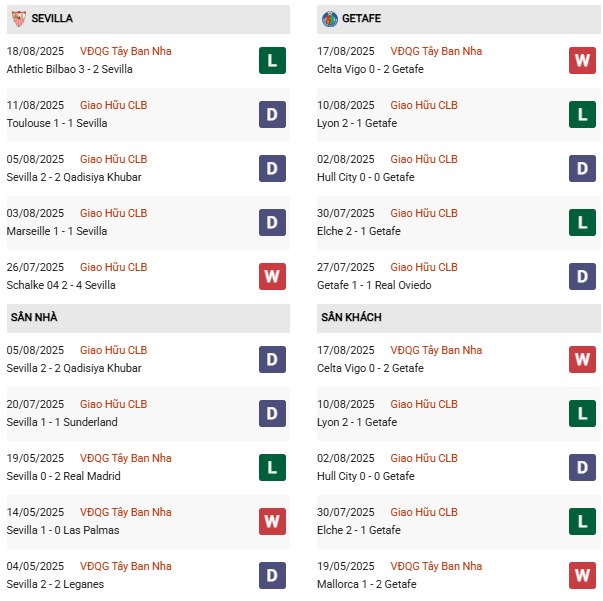
Task: Open the SEVILLA team header
Action: pos(148,19)
